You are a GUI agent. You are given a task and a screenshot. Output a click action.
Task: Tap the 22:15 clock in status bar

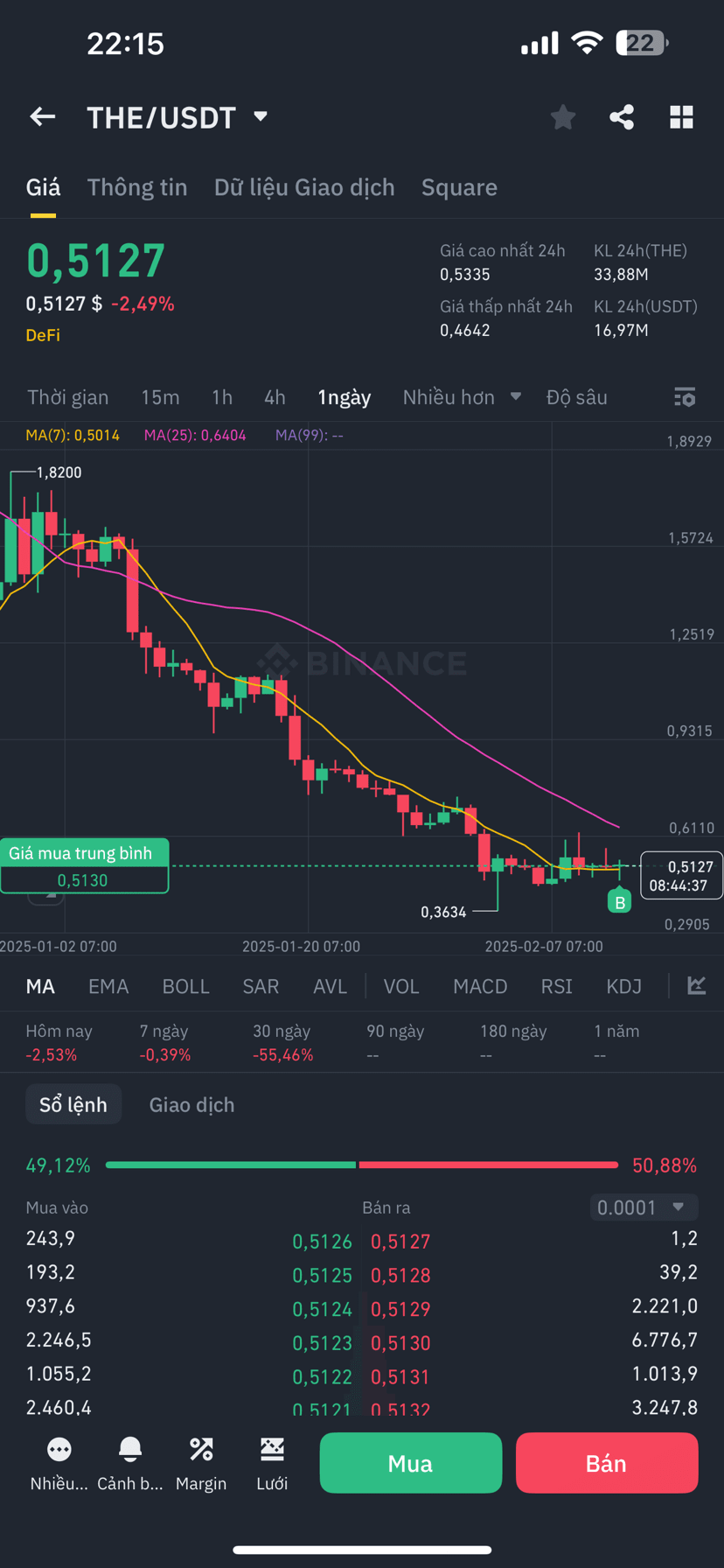125,43
